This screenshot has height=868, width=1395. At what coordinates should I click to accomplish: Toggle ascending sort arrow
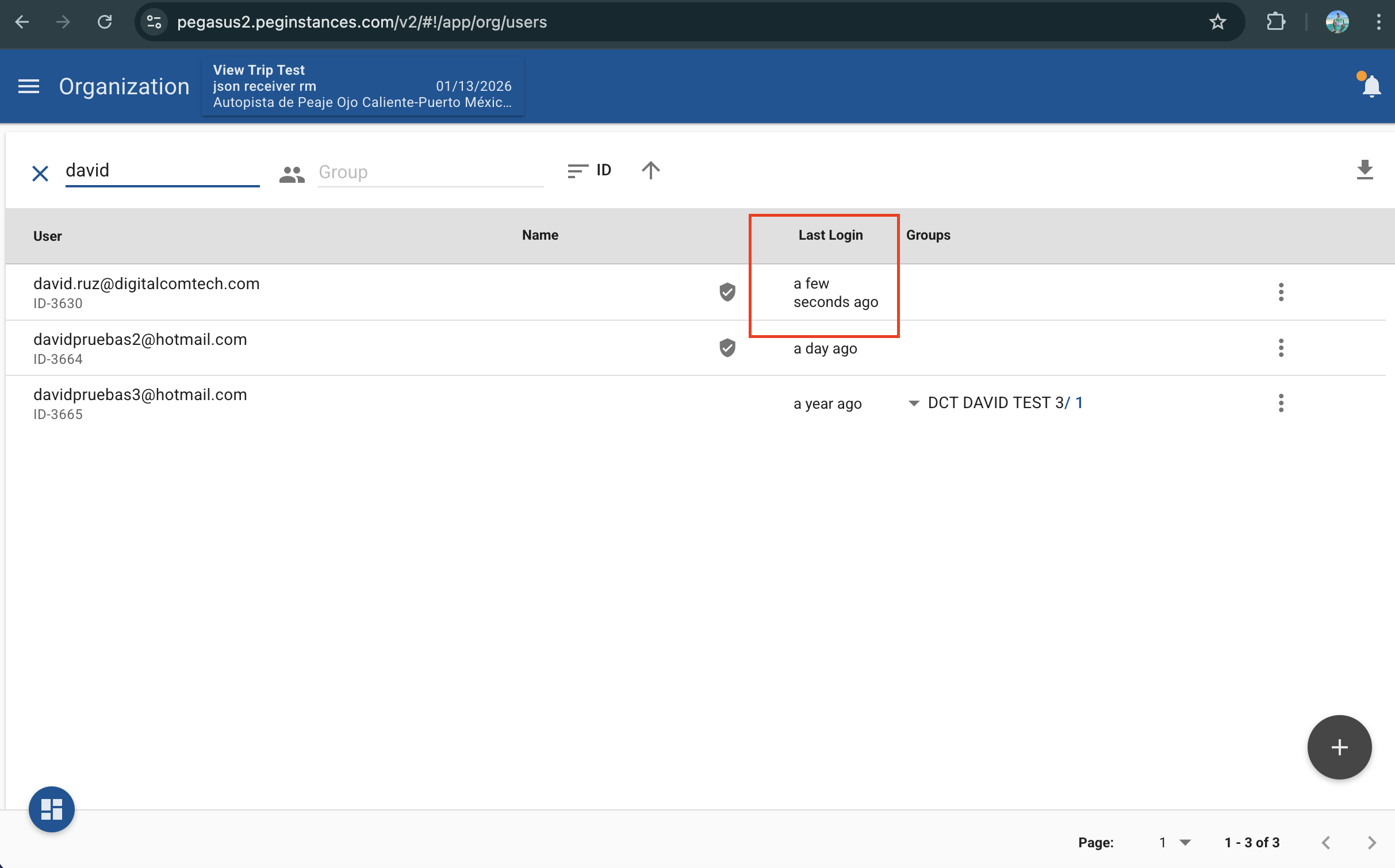[650, 170]
